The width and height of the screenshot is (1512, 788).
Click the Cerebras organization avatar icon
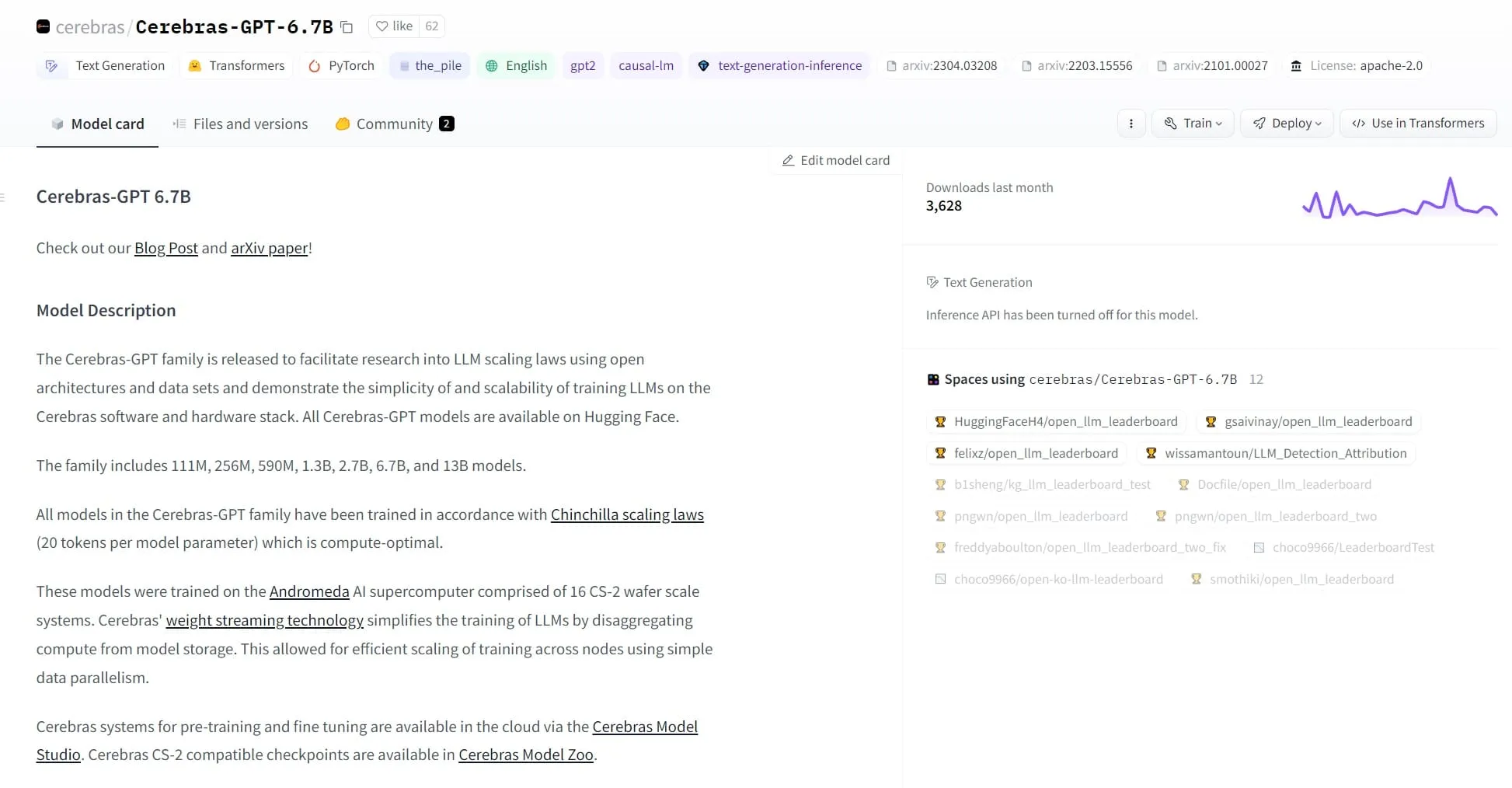[x=44, y=27]
